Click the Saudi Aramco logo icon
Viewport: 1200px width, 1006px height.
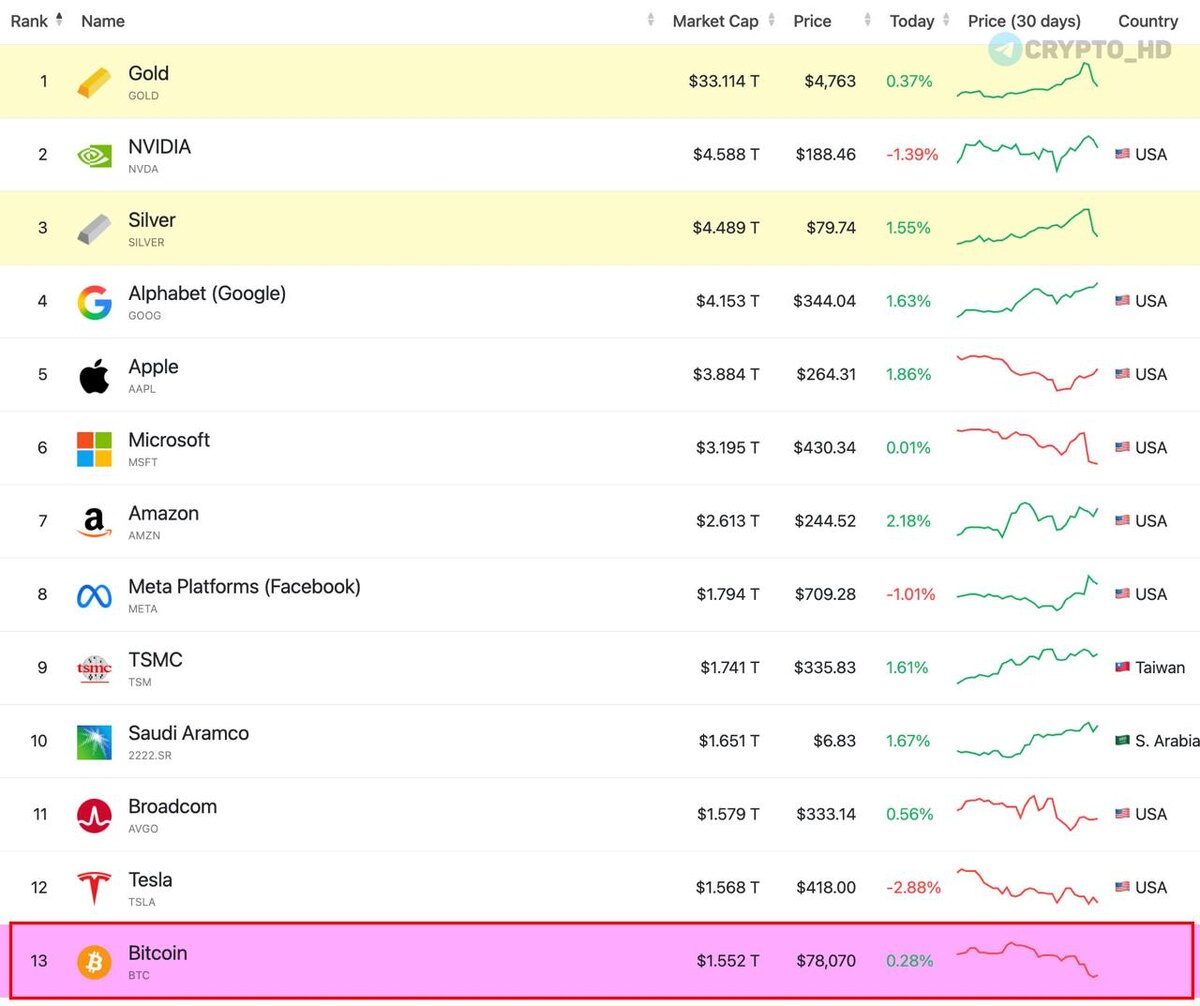point(95,742)
